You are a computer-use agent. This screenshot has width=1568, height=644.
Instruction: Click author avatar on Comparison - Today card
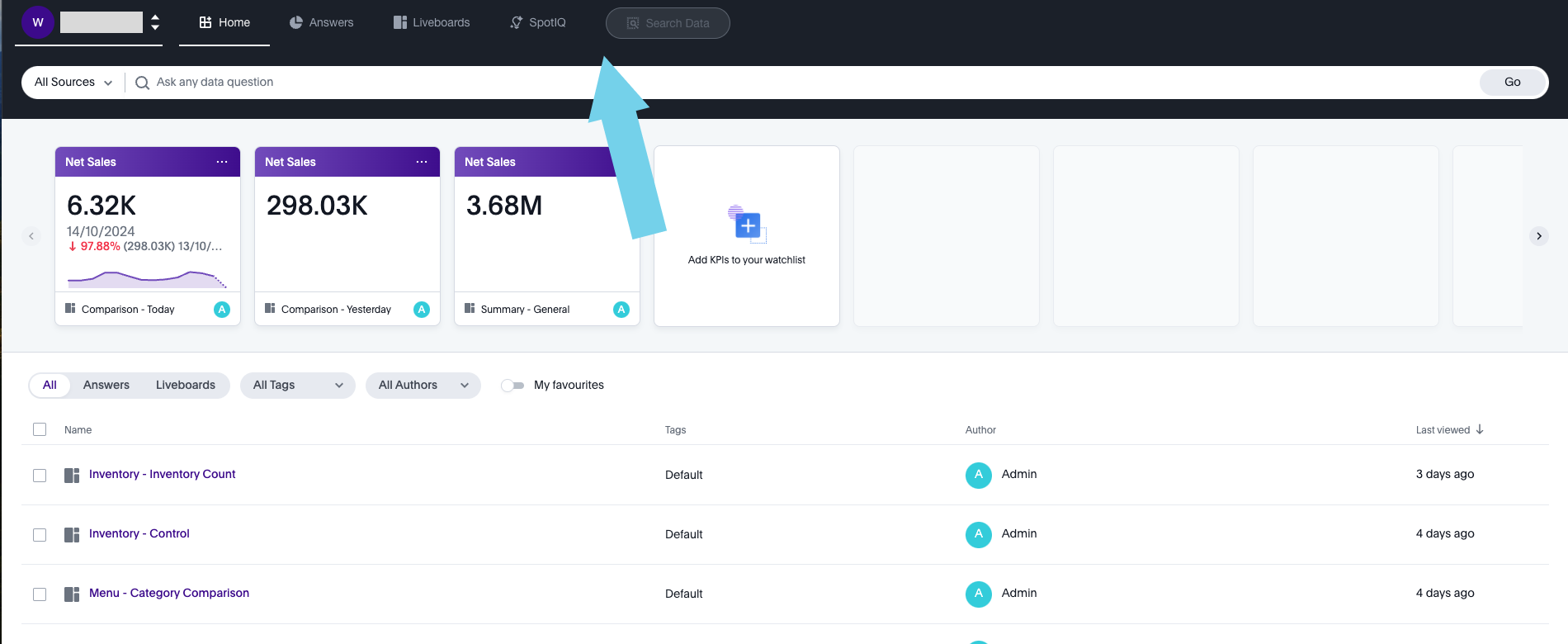coord(222,310)
